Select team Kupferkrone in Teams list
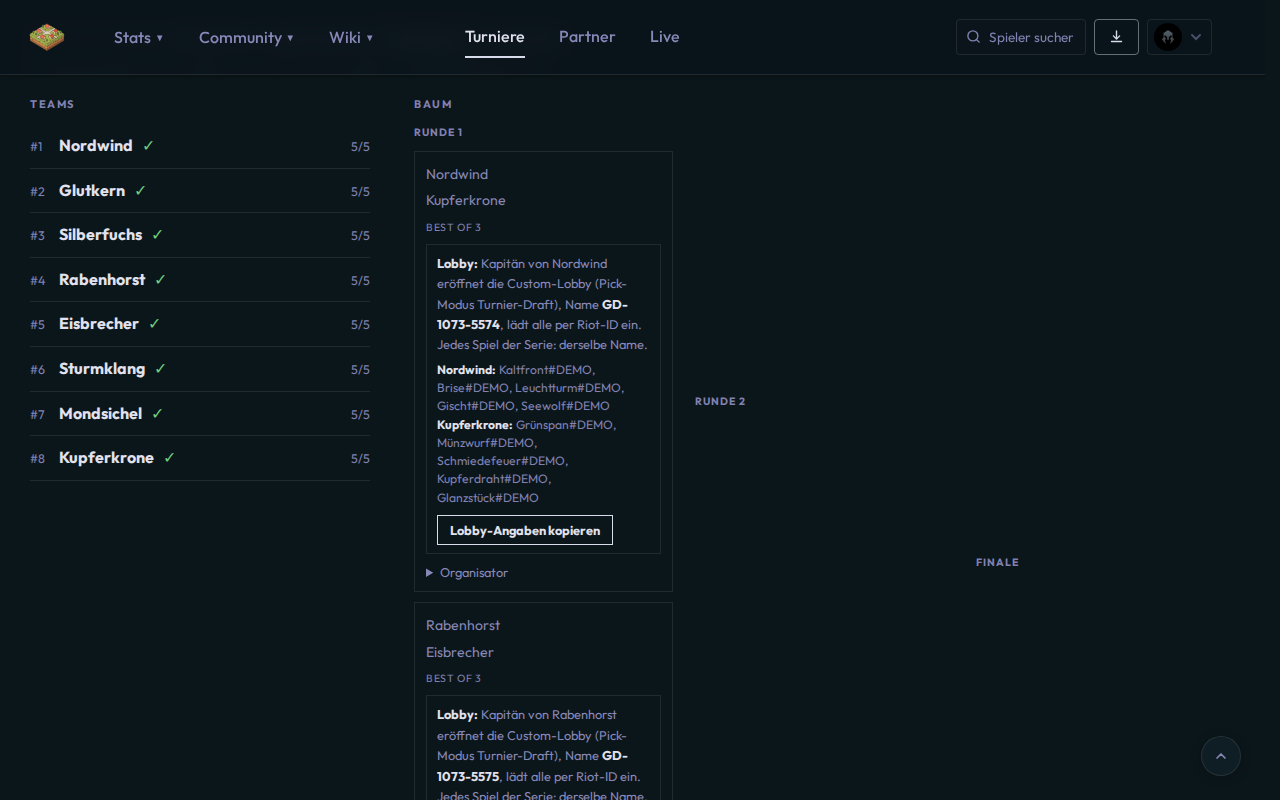Screen dimensions: 1280x800 [x=200, y=458]
